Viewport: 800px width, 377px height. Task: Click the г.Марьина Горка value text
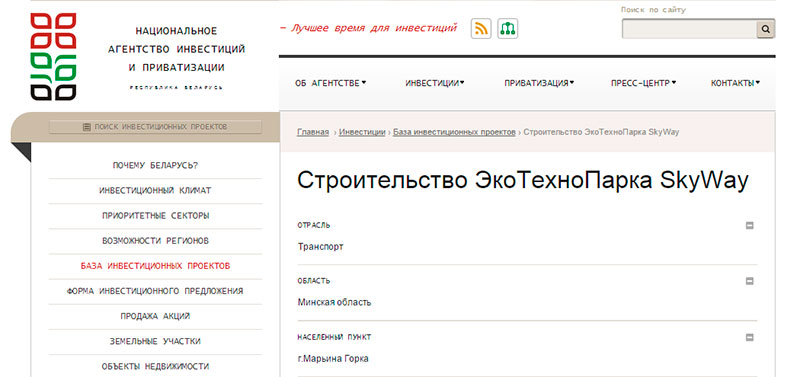333,358
